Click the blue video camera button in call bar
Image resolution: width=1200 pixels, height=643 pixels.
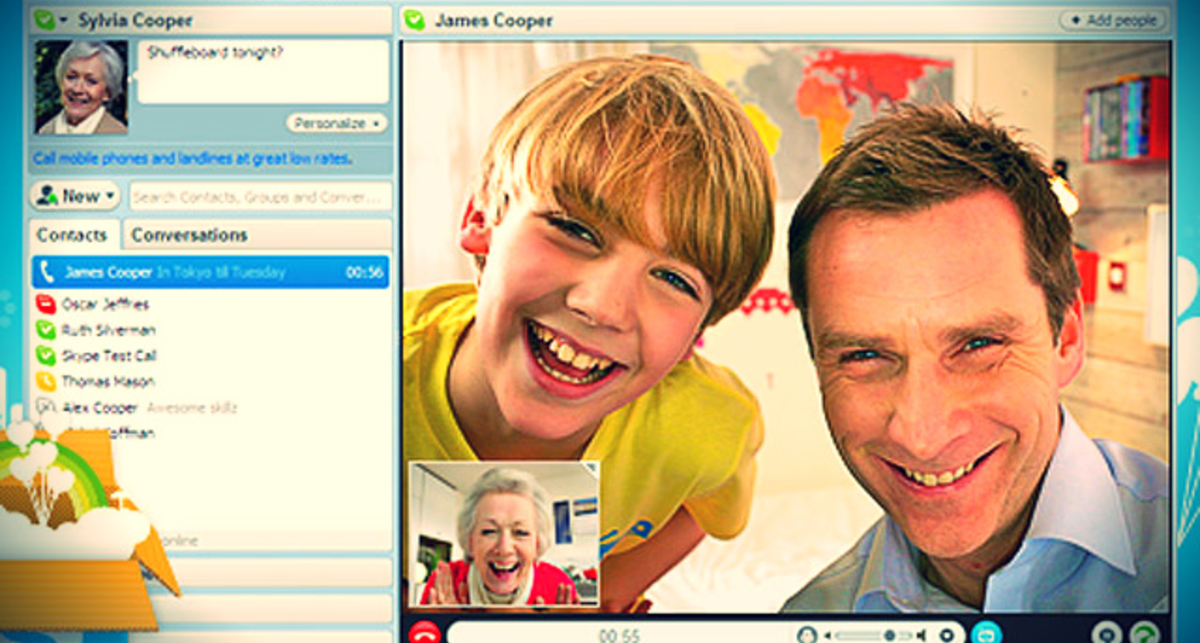pos(986,633)
